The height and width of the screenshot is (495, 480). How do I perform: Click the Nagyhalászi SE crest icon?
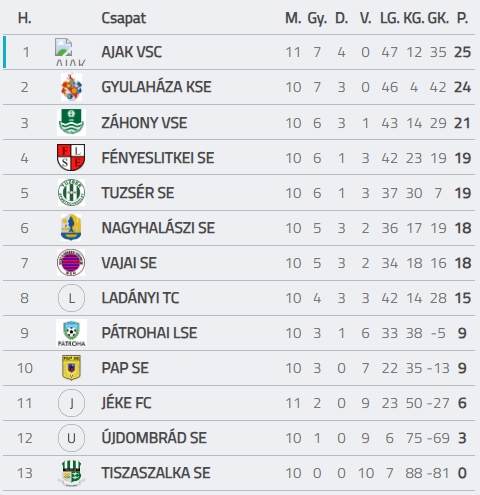click(x=71, y=227)
